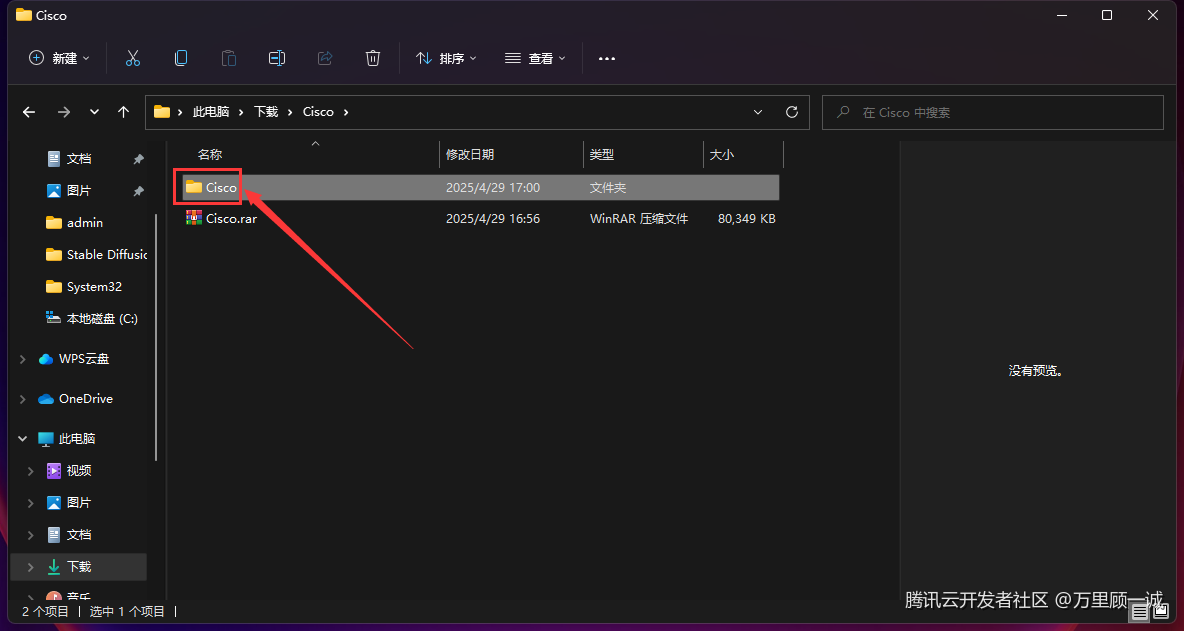The image size is (1184, 631).
Task: Collapse the 此电脑 tree node
Action: [23, 439]
